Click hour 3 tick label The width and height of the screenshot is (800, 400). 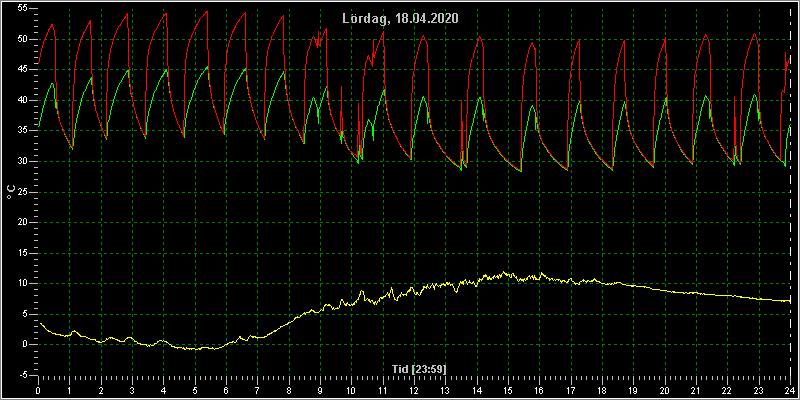(x=132, y=390)
